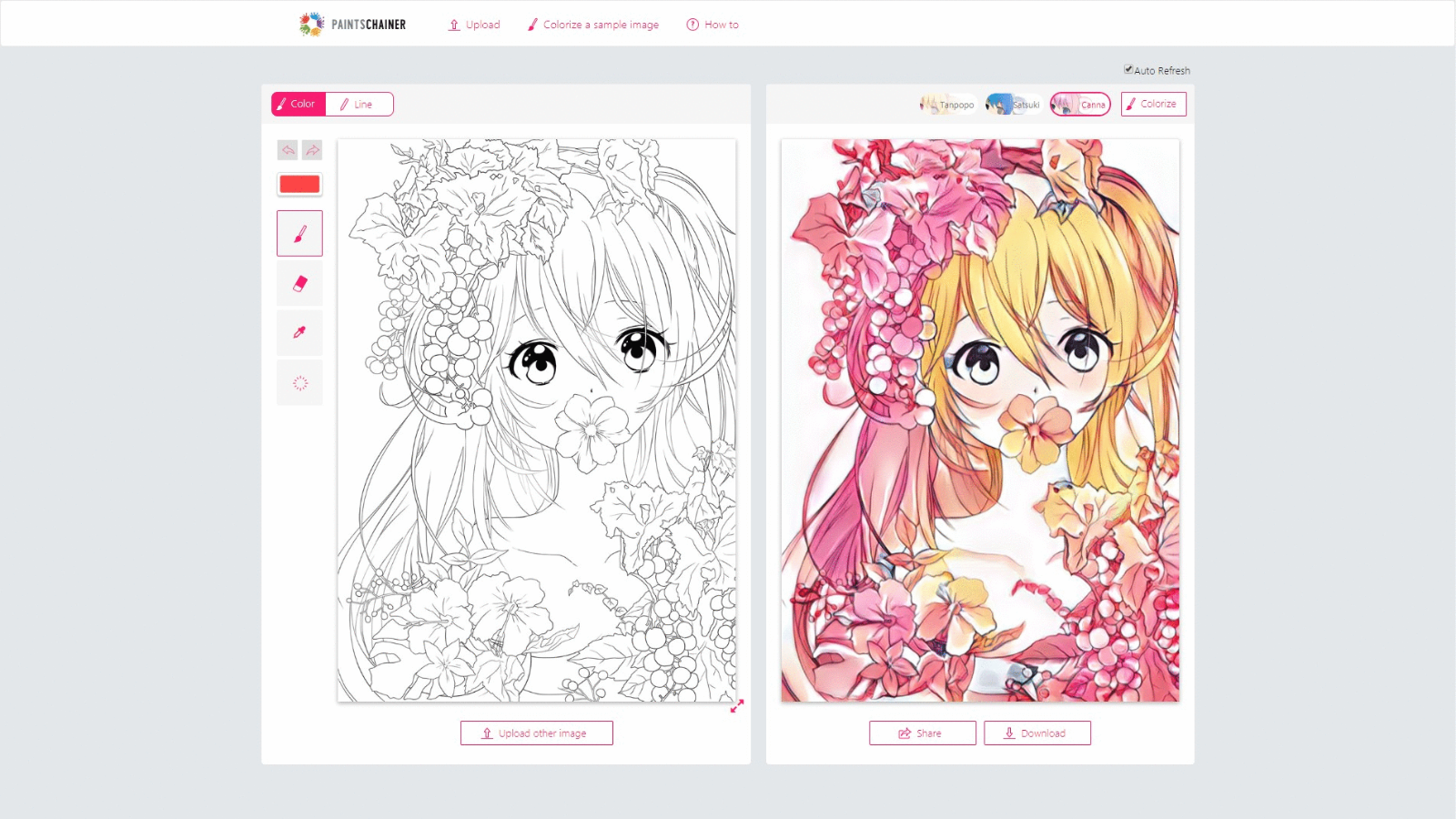Open Upload in the top navigation

point(474,25)
